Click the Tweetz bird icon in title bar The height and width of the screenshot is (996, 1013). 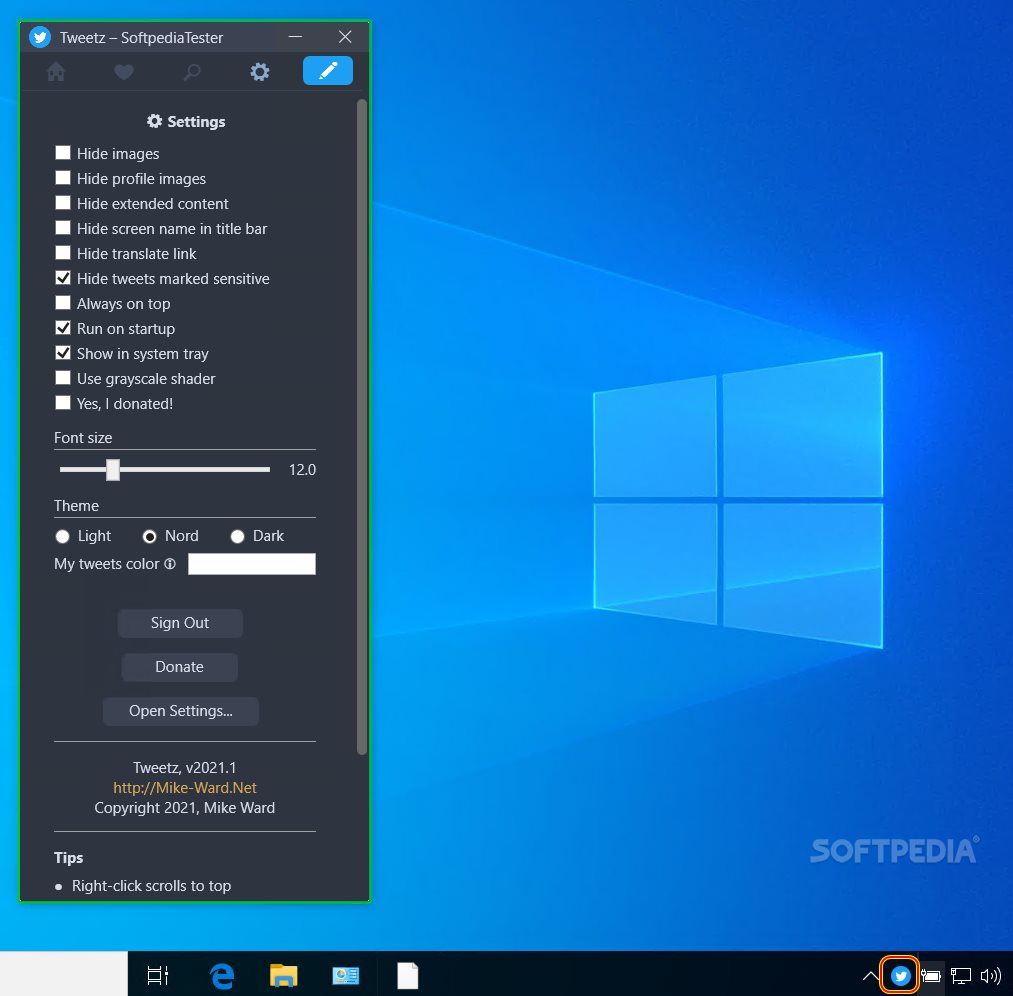[x=40, y=37]
